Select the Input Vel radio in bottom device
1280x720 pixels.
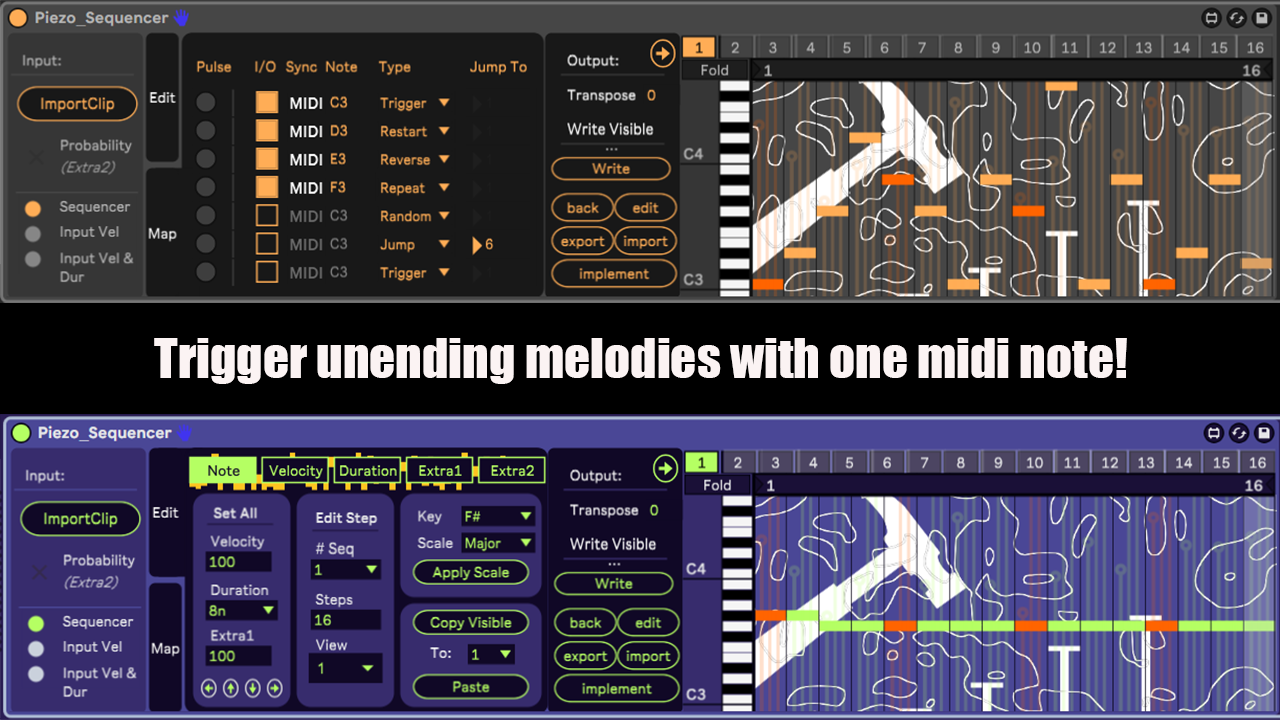click(36, 648)
